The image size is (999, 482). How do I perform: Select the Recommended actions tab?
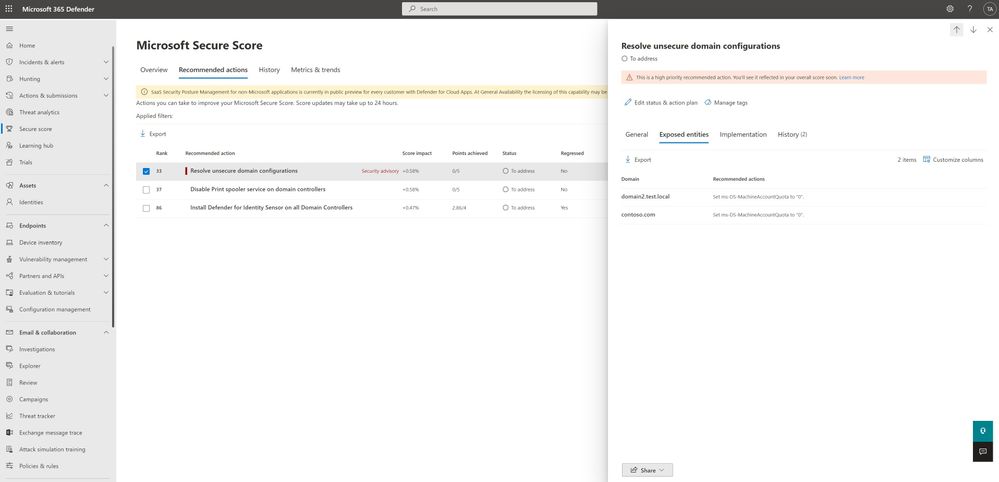tap(213, 70)
